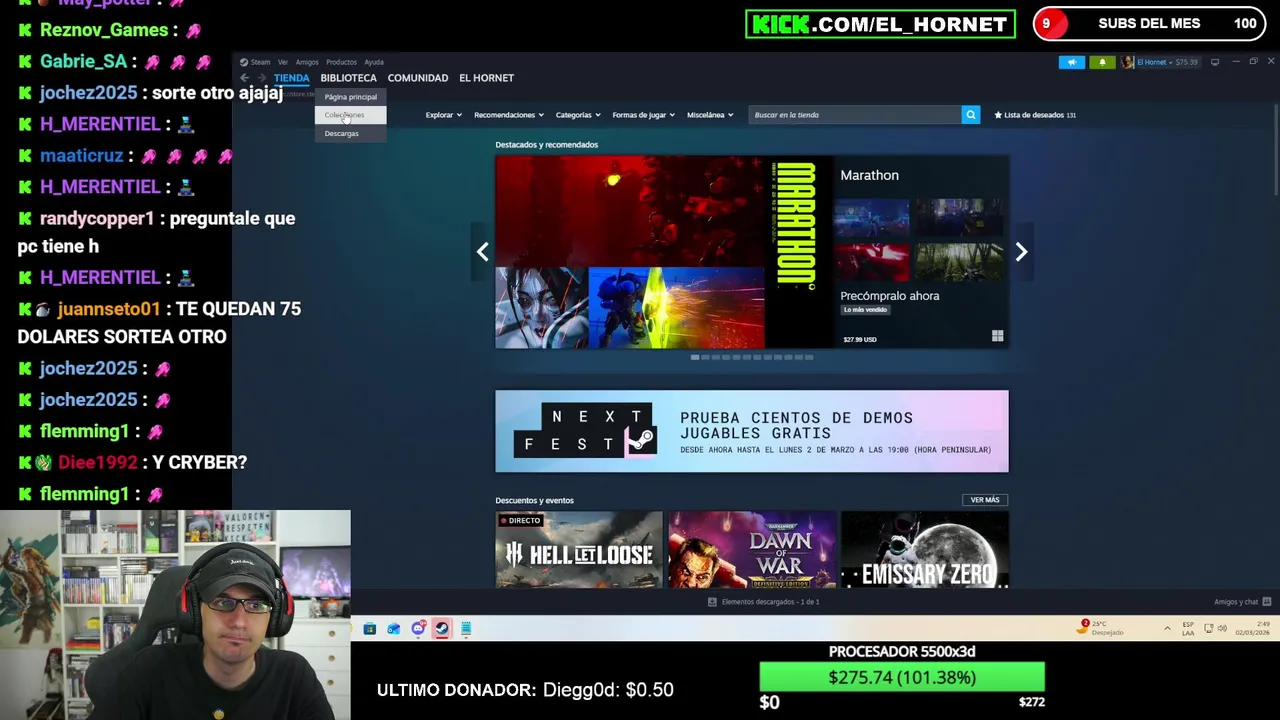Show hidden system tray icons

pyautogui.click(x=1167, y=628)
